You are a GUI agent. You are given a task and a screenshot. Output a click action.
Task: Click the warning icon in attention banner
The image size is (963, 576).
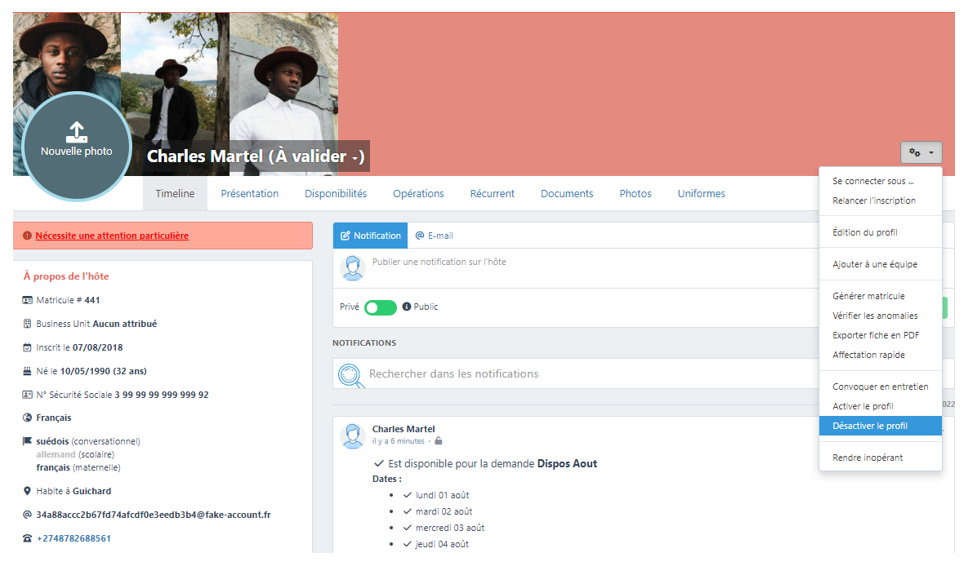pos(27,236)
